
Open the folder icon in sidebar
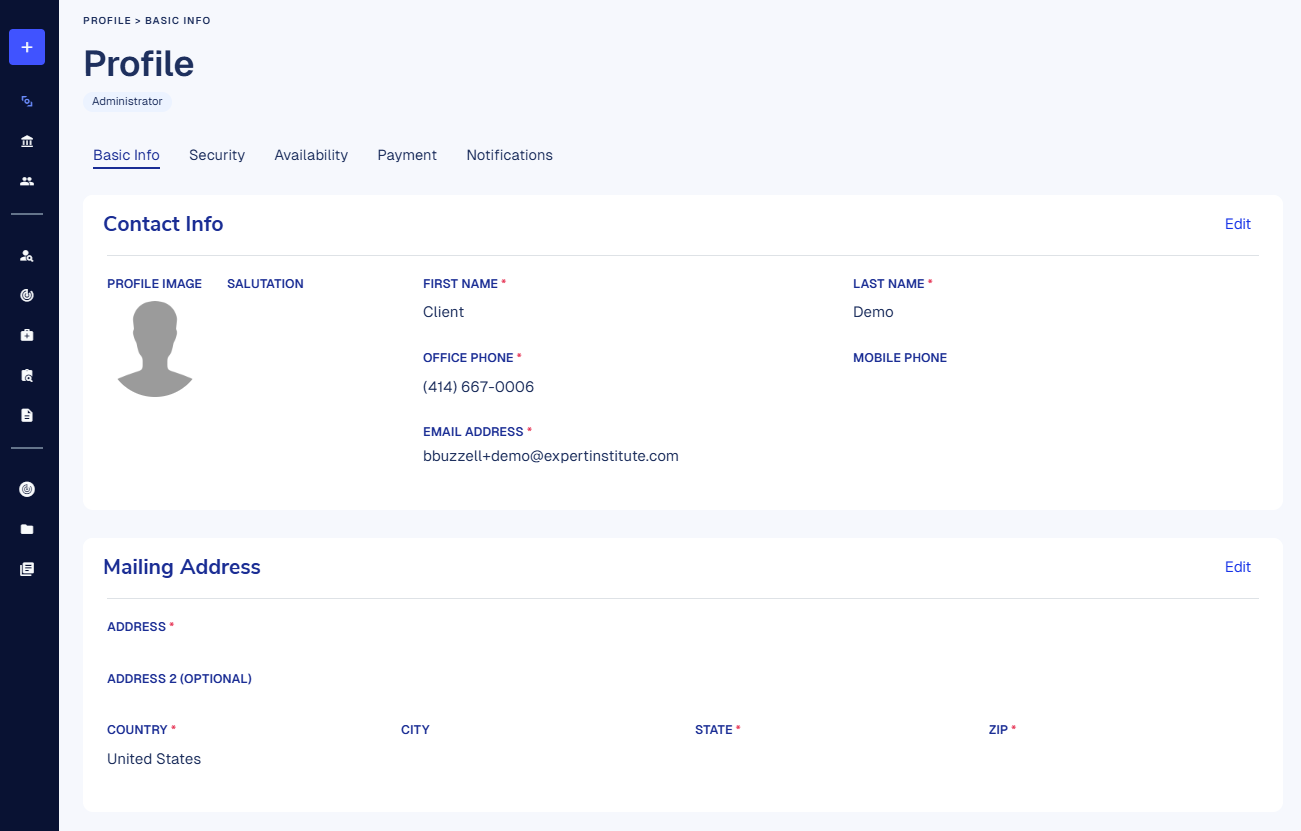coord(27,529)
